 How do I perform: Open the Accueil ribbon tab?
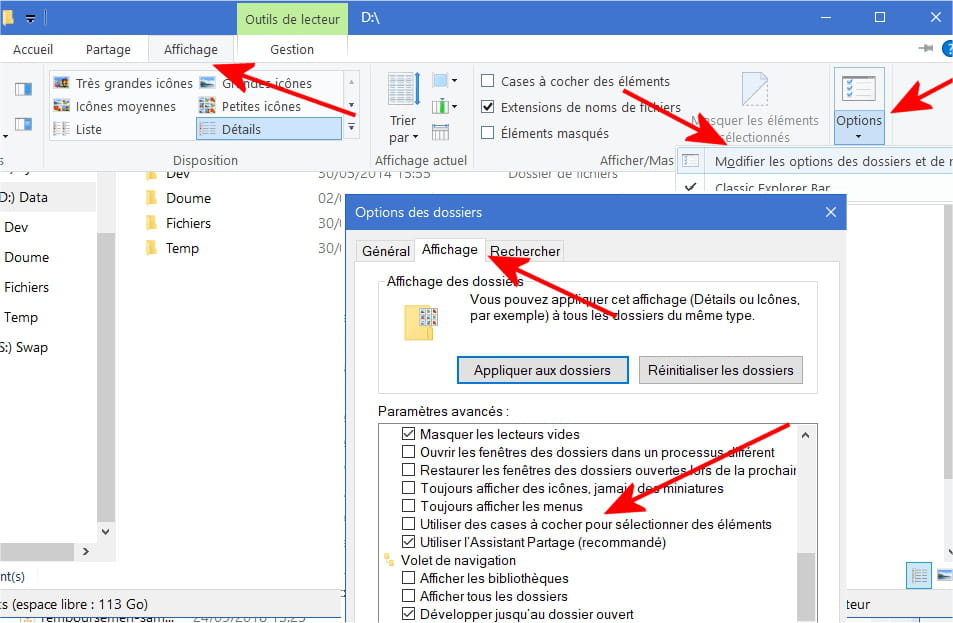pos(33,49)
